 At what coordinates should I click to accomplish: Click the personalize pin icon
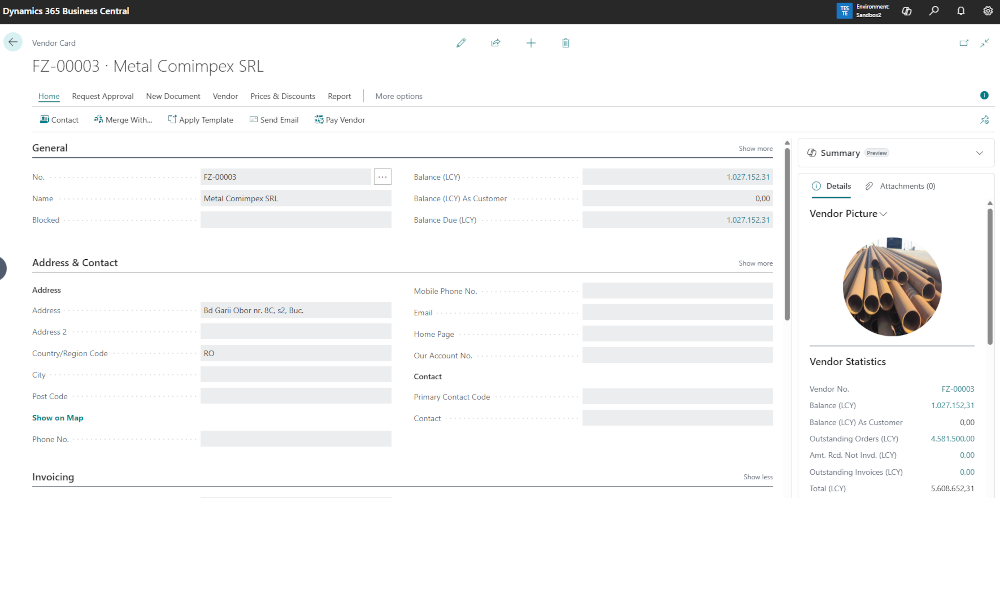[x=985, y=120]
